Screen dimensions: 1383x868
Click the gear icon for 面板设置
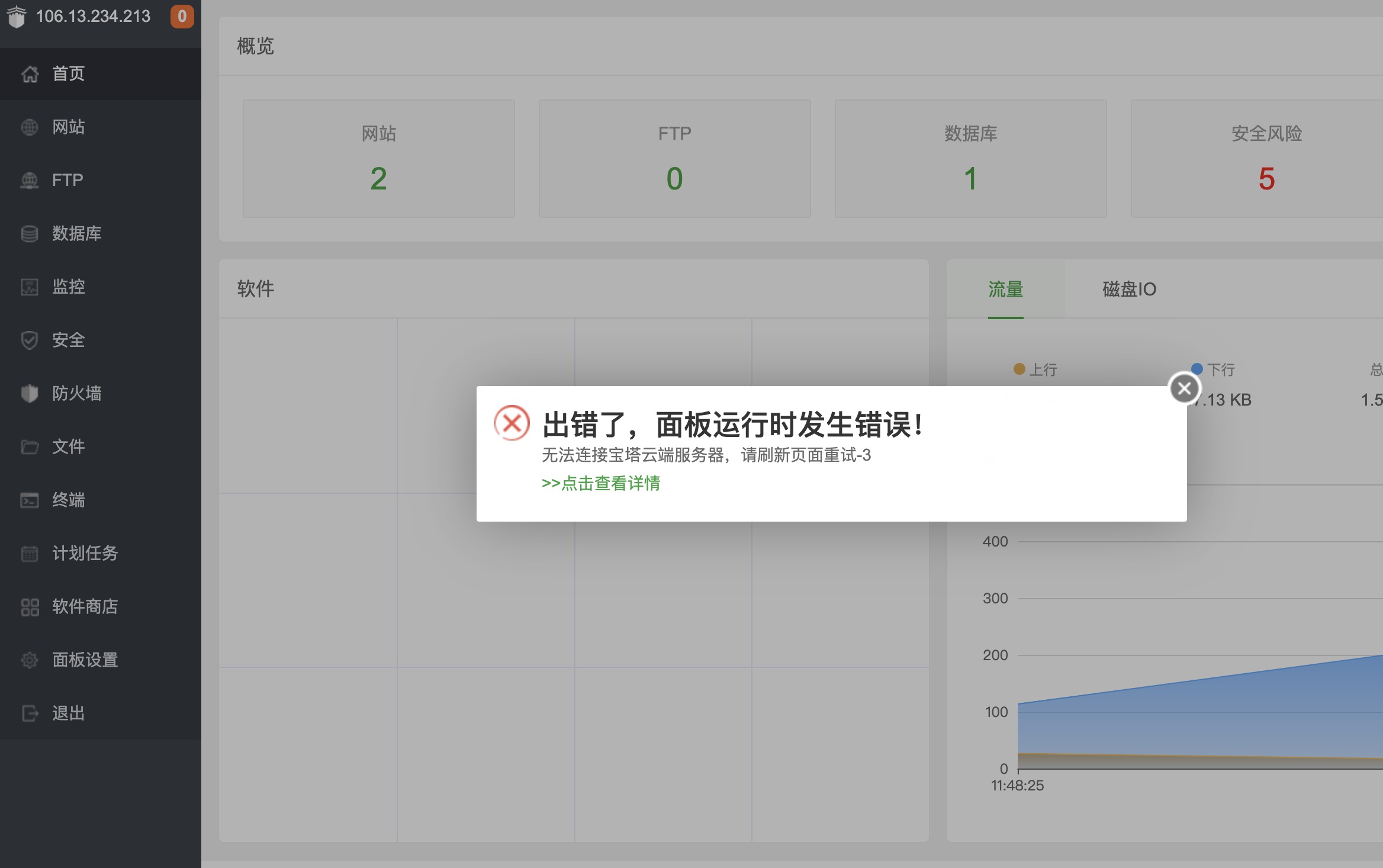(30, 660)
